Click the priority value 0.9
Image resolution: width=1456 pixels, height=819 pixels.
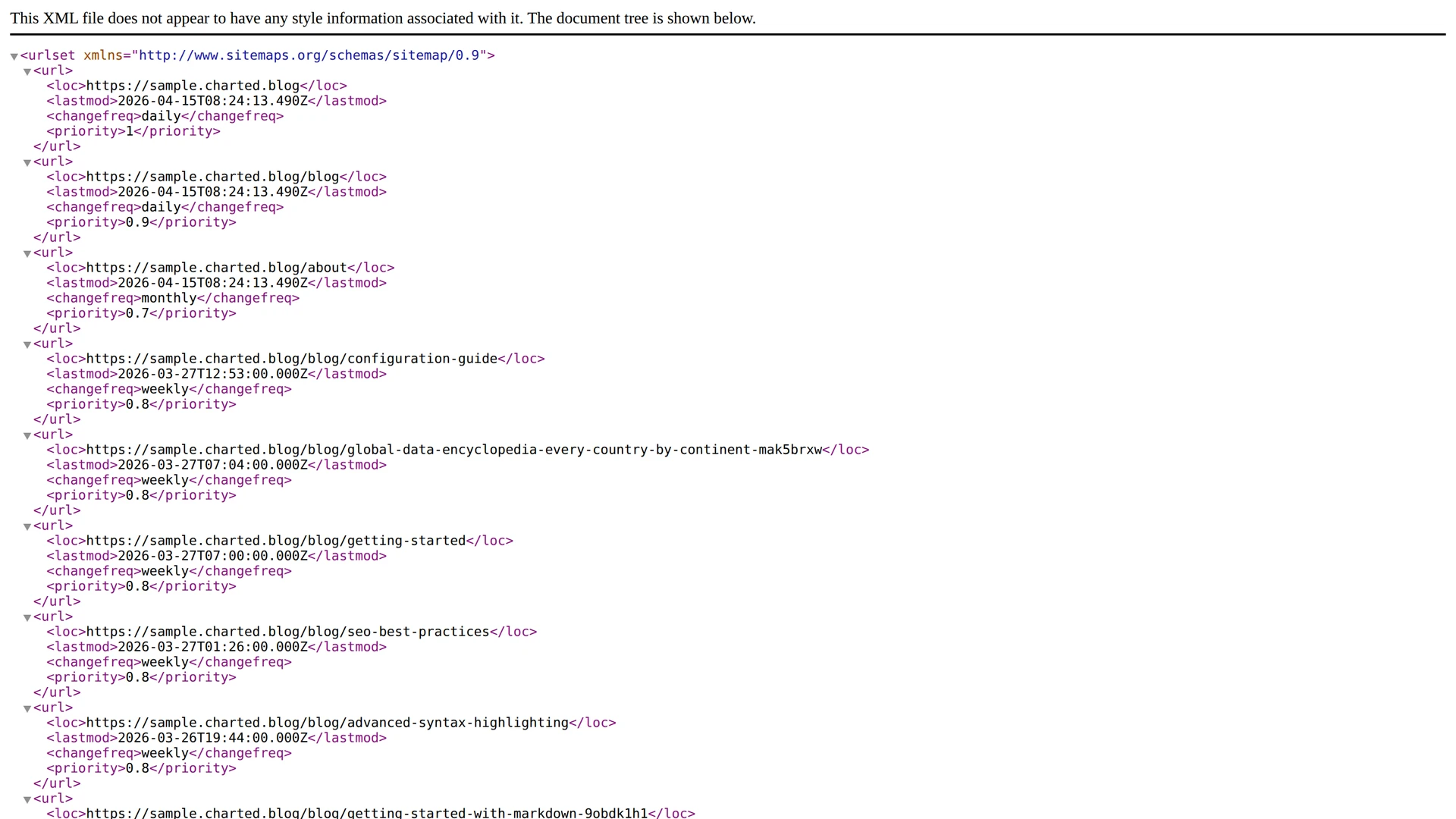[x=137, y=222]
